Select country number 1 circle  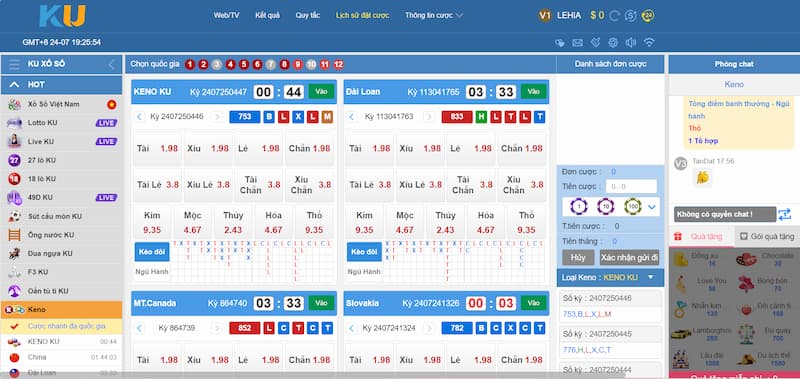190,64
